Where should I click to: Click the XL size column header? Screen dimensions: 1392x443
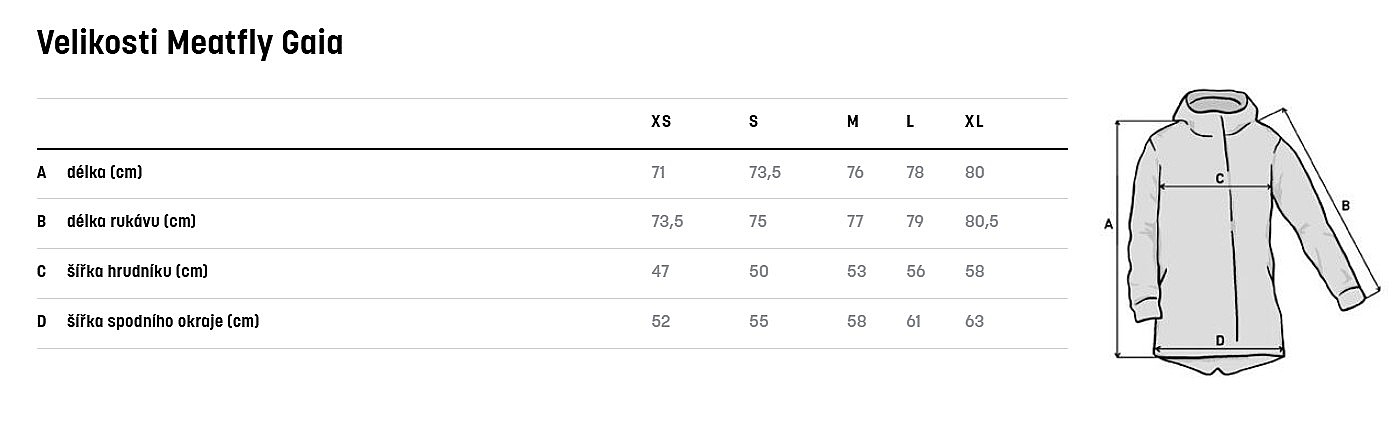point(974,122)
